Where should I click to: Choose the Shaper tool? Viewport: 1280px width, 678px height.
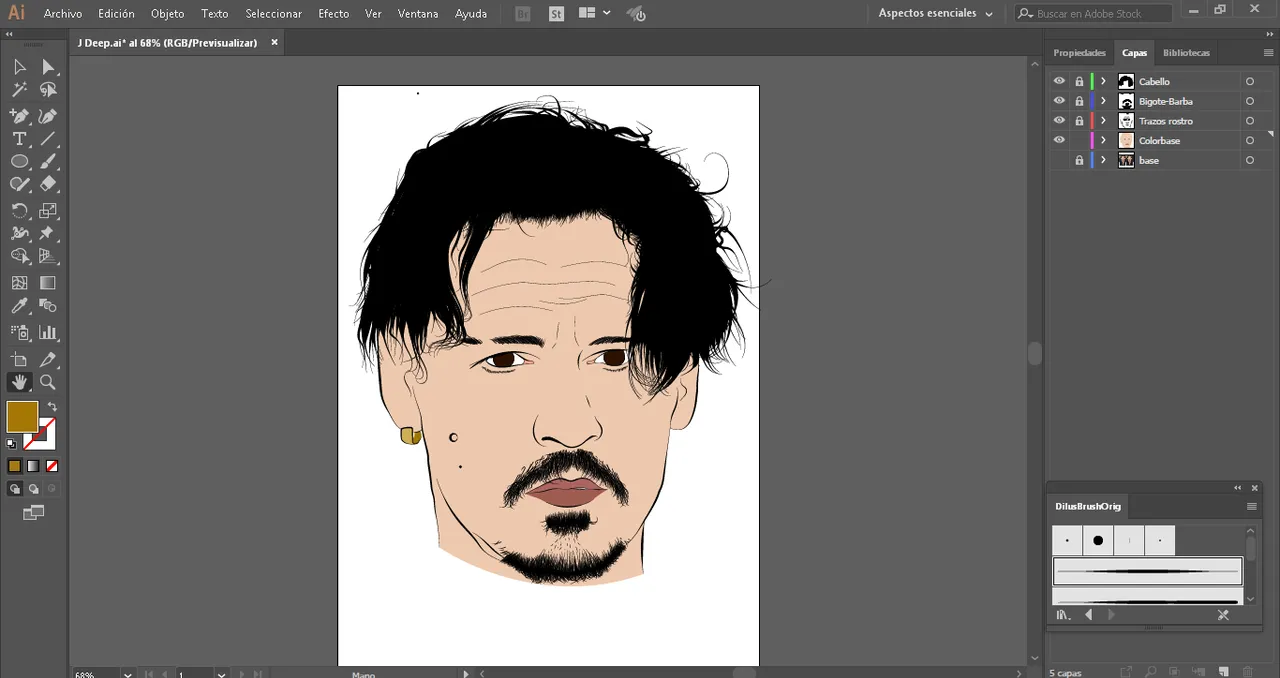(19, 185)
